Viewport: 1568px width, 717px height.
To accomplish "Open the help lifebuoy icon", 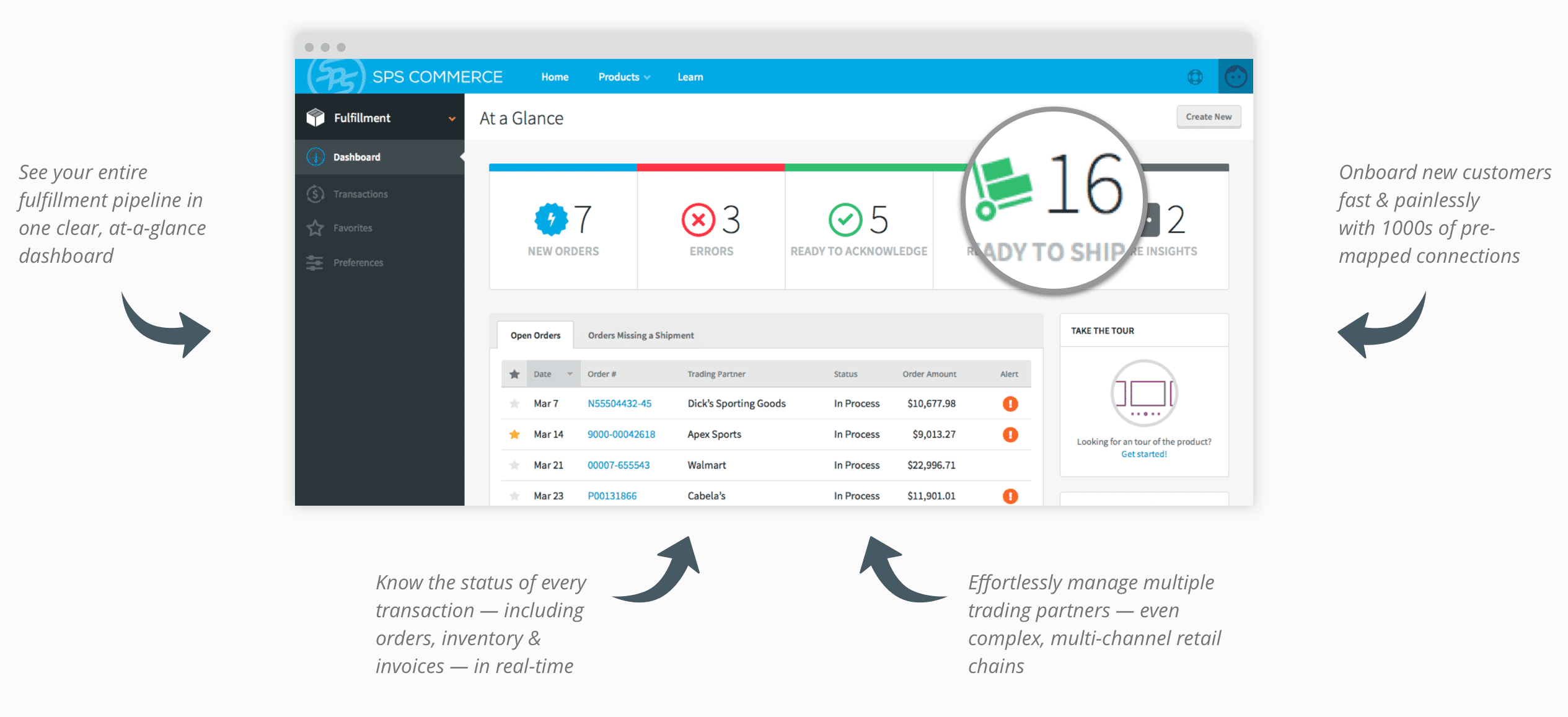I will [x=1195, y=77].
